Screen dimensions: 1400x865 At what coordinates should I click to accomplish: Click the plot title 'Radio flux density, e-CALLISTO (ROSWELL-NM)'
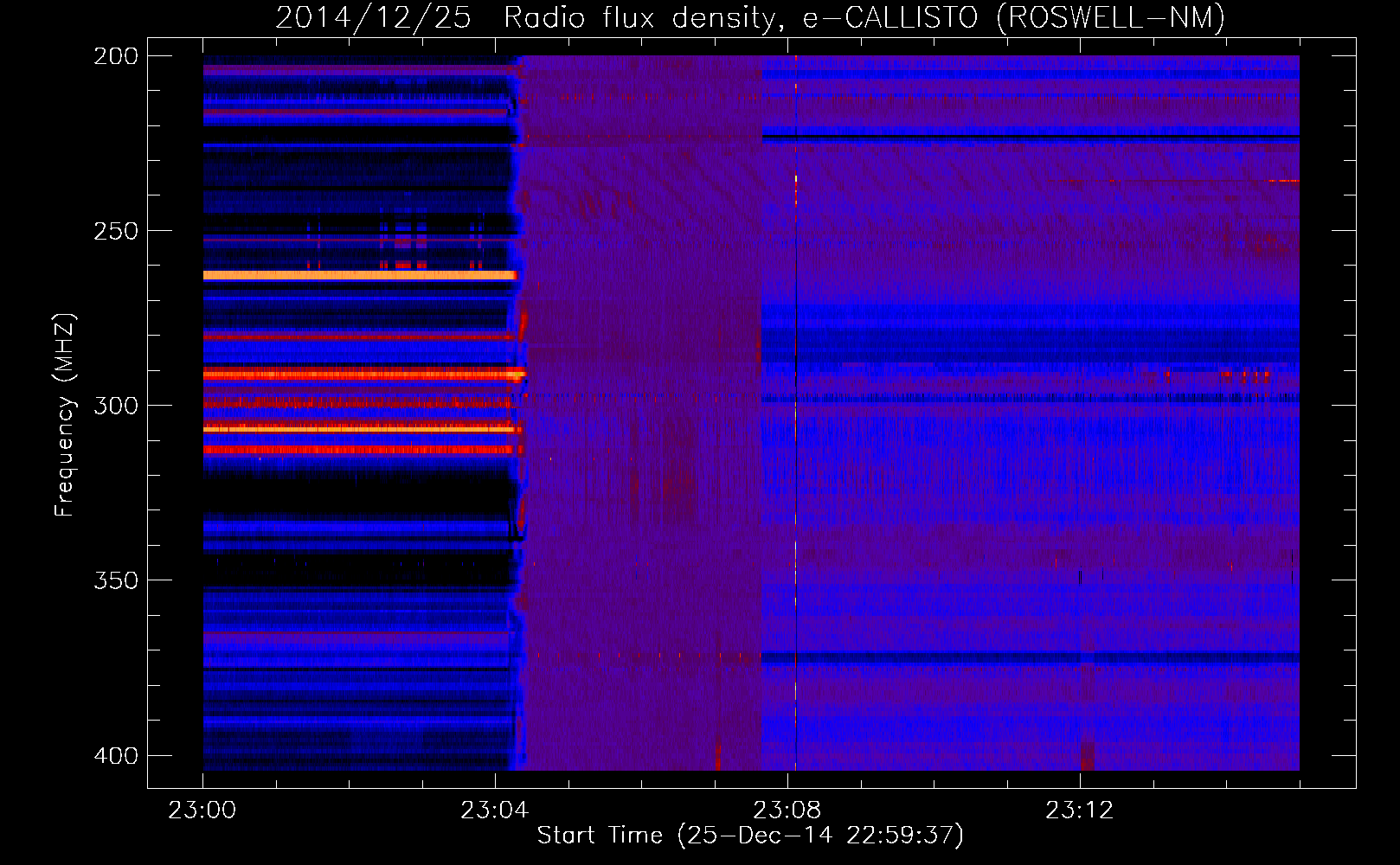pyautogui.click(x=864, y=17)
